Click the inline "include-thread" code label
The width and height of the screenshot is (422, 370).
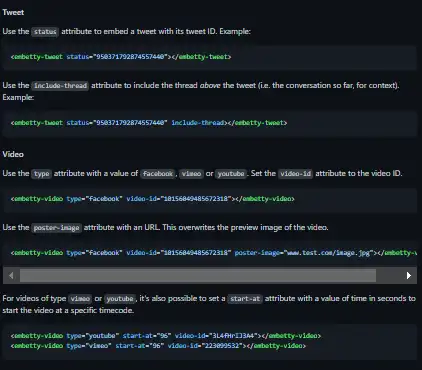point(60,86)
